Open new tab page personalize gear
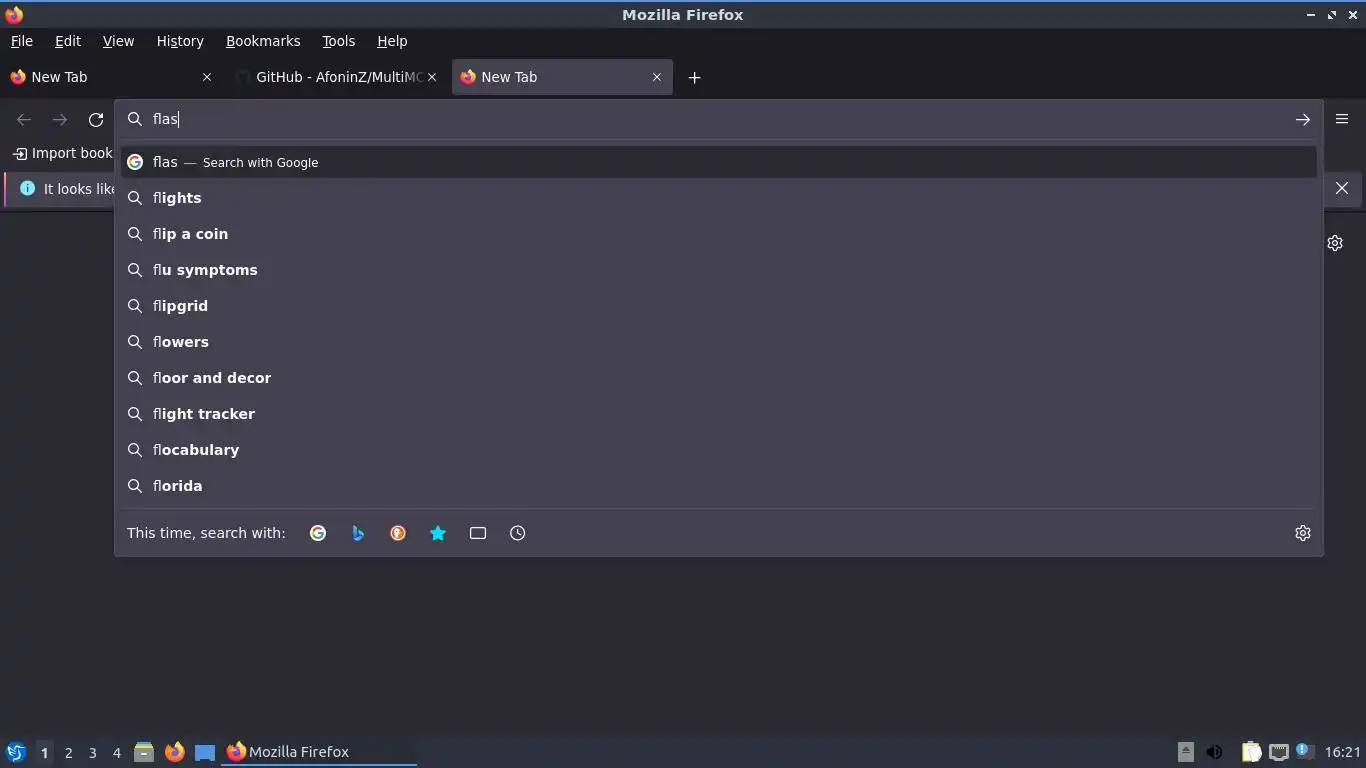 click(x=1335, y=243)
